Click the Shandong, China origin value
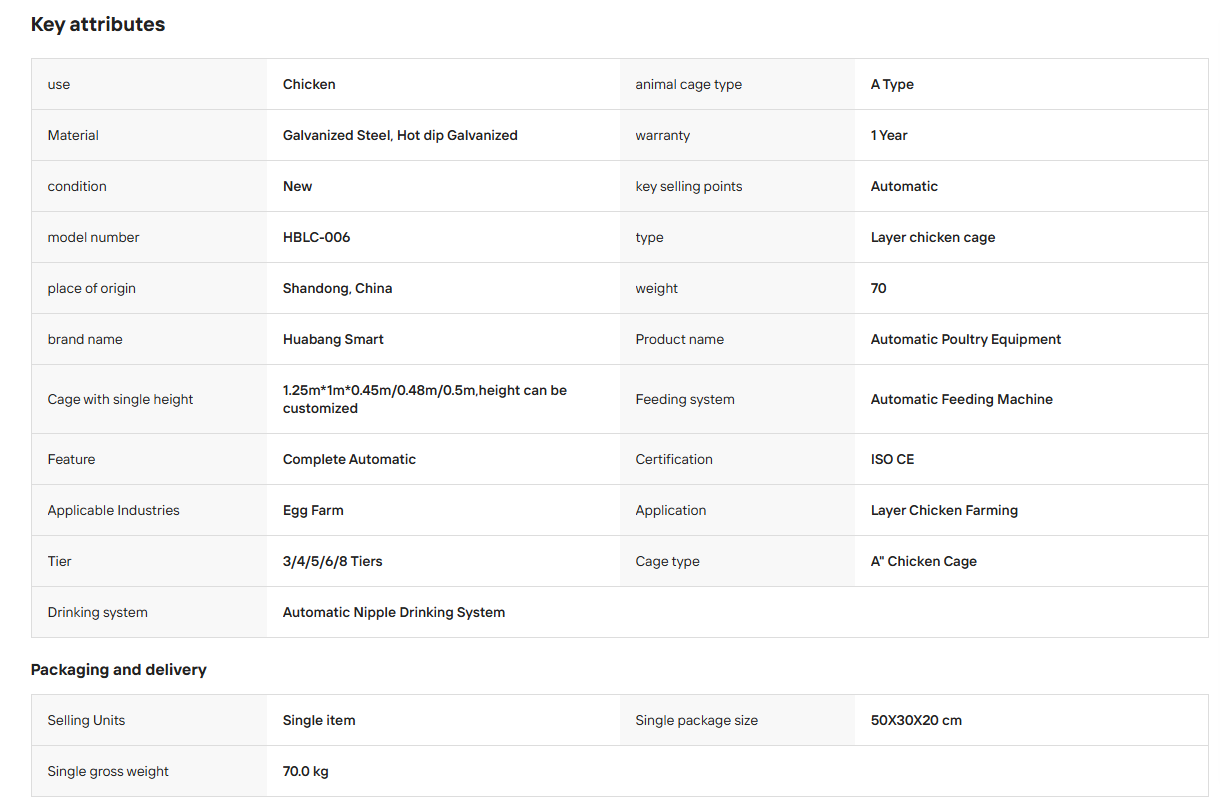Viewport: 1220px width, 802px height. [337, 288]
